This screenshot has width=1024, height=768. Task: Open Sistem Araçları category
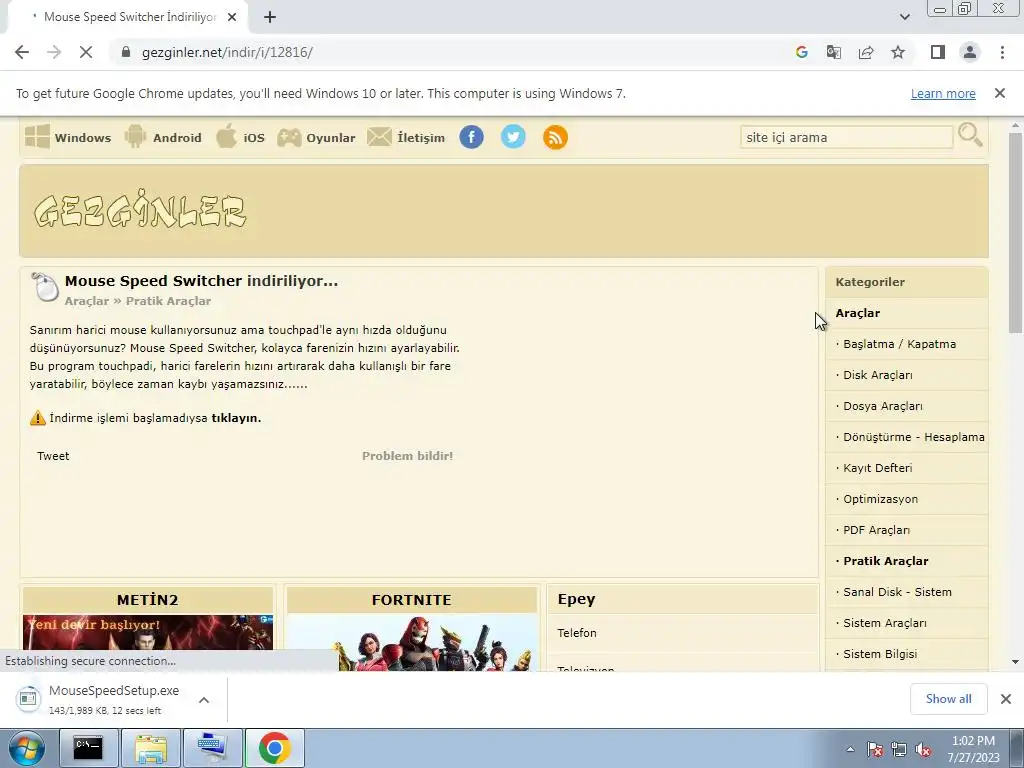885,623
